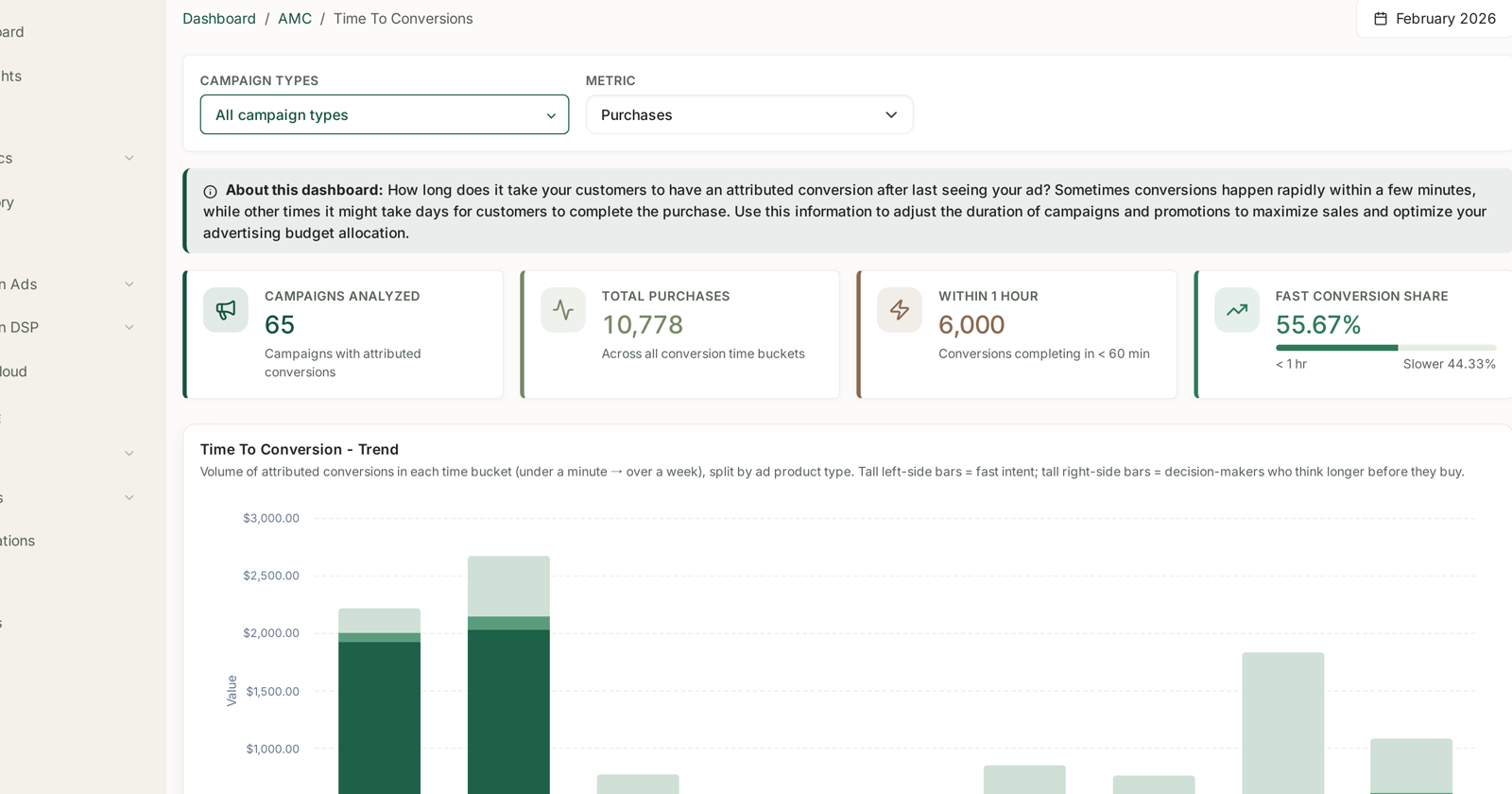
Task: Click the TOTAL PURCHASES card label
Action: point(666,296)
